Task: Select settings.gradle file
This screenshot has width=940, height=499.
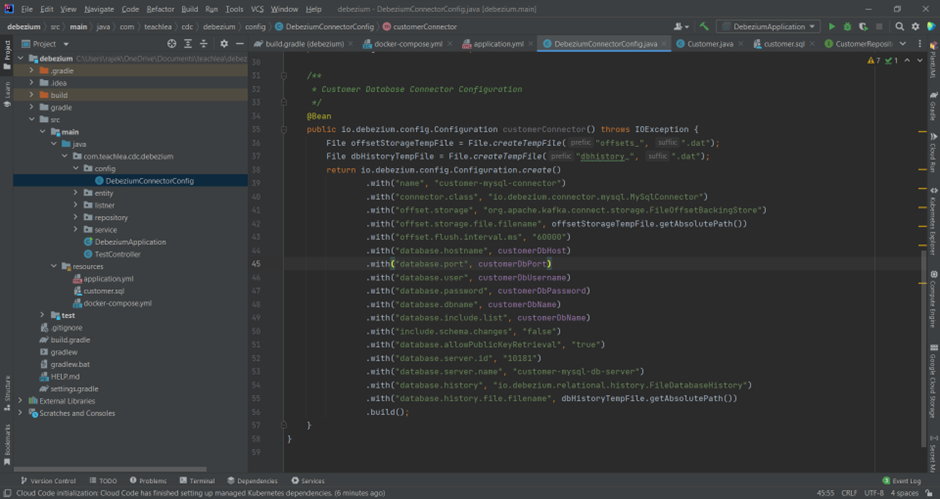Action: point(74,389)
